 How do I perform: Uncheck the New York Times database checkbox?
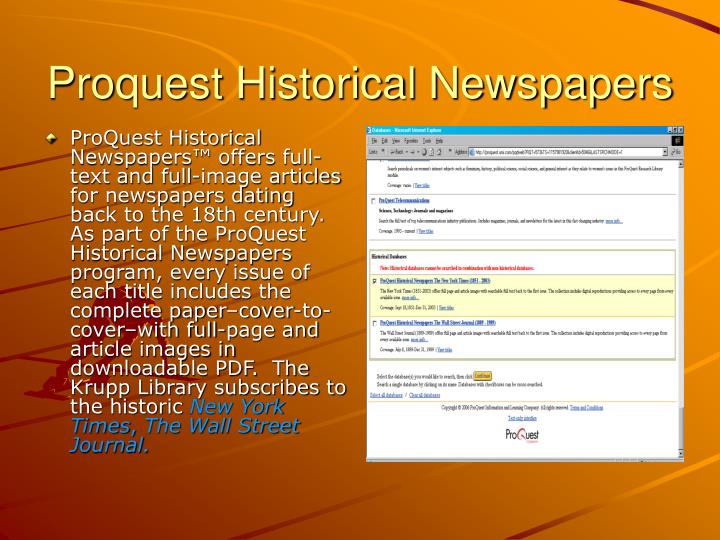pos(375,281)
